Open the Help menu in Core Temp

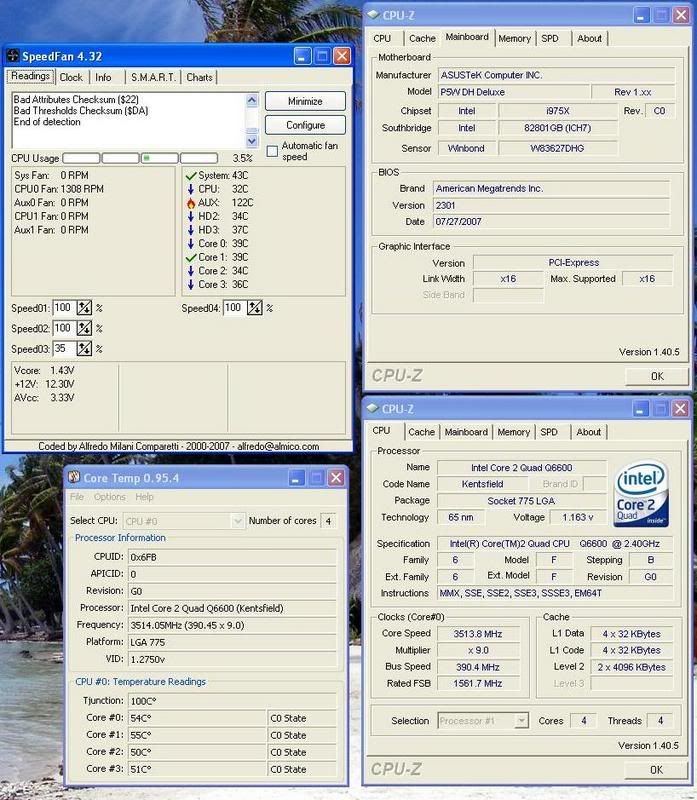point(144,497)
